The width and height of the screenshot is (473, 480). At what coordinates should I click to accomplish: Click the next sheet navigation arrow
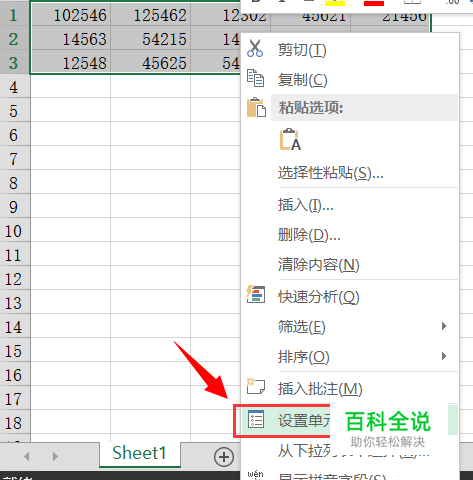tap(55, 456)
